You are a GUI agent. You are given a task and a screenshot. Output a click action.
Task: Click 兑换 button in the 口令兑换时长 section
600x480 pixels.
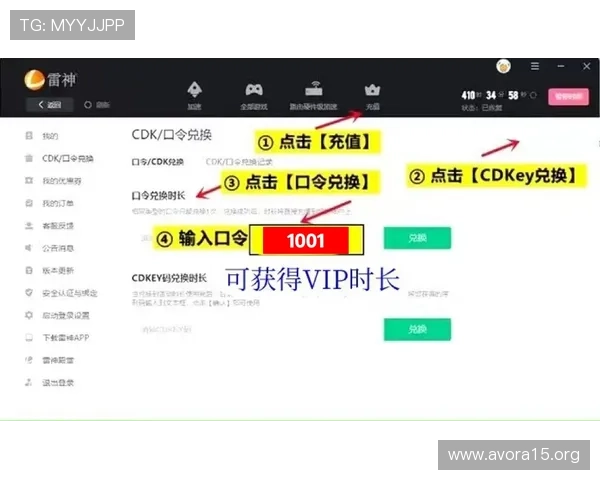[x=417, y=238]
